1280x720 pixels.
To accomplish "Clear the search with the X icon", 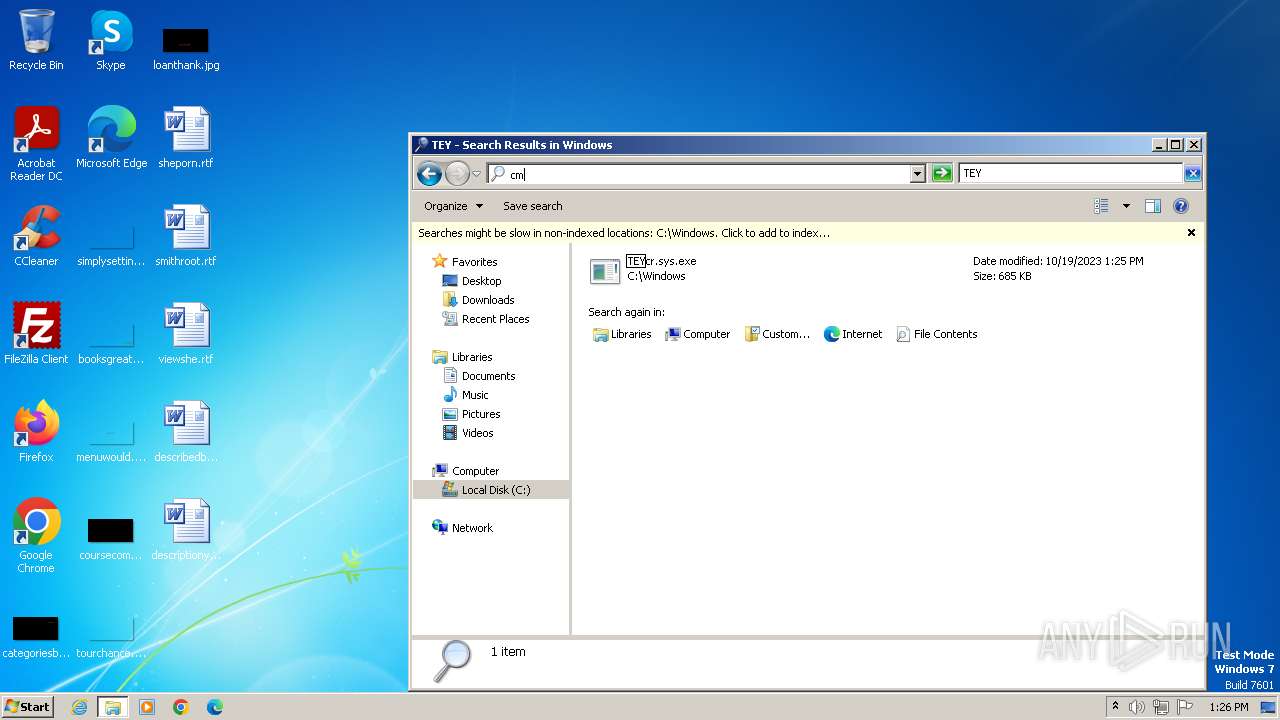I will point(1192,174).
